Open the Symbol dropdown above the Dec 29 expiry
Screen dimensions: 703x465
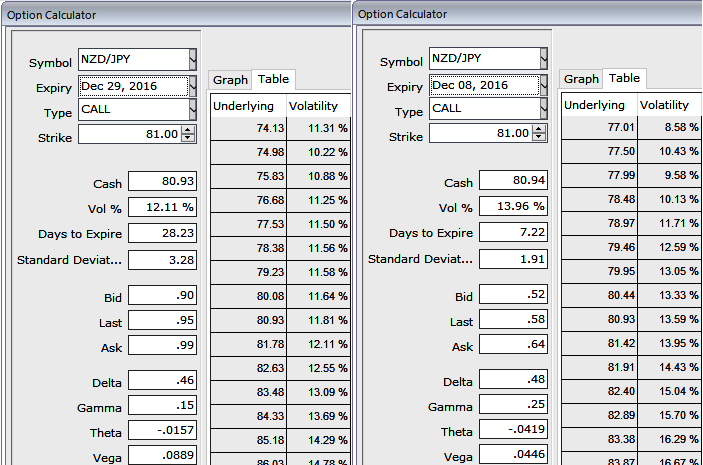tap(193, 60)
